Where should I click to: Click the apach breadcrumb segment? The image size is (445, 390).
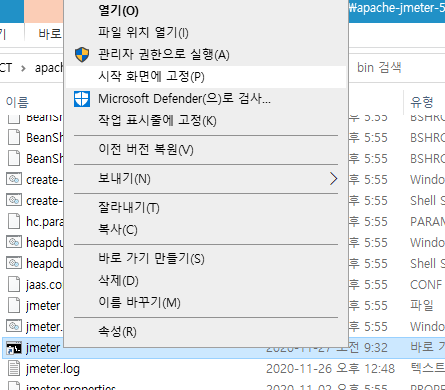click(49, 68)
